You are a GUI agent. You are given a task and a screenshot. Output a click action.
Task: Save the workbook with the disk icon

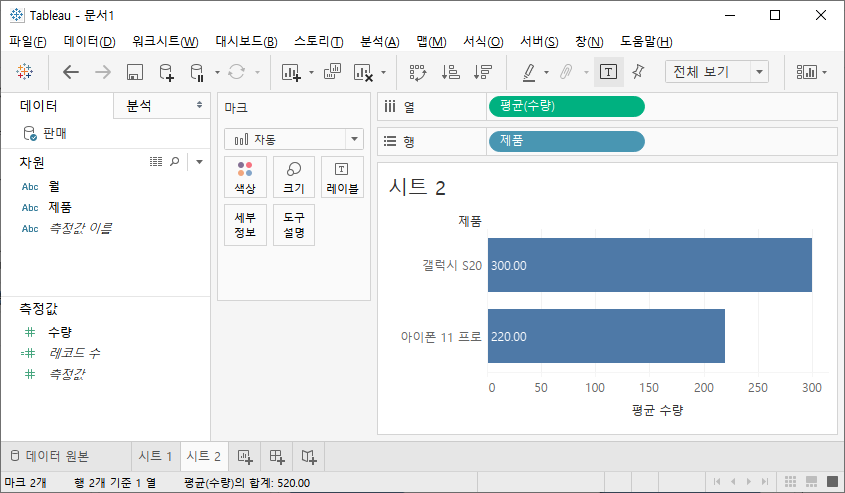(135, 72)
